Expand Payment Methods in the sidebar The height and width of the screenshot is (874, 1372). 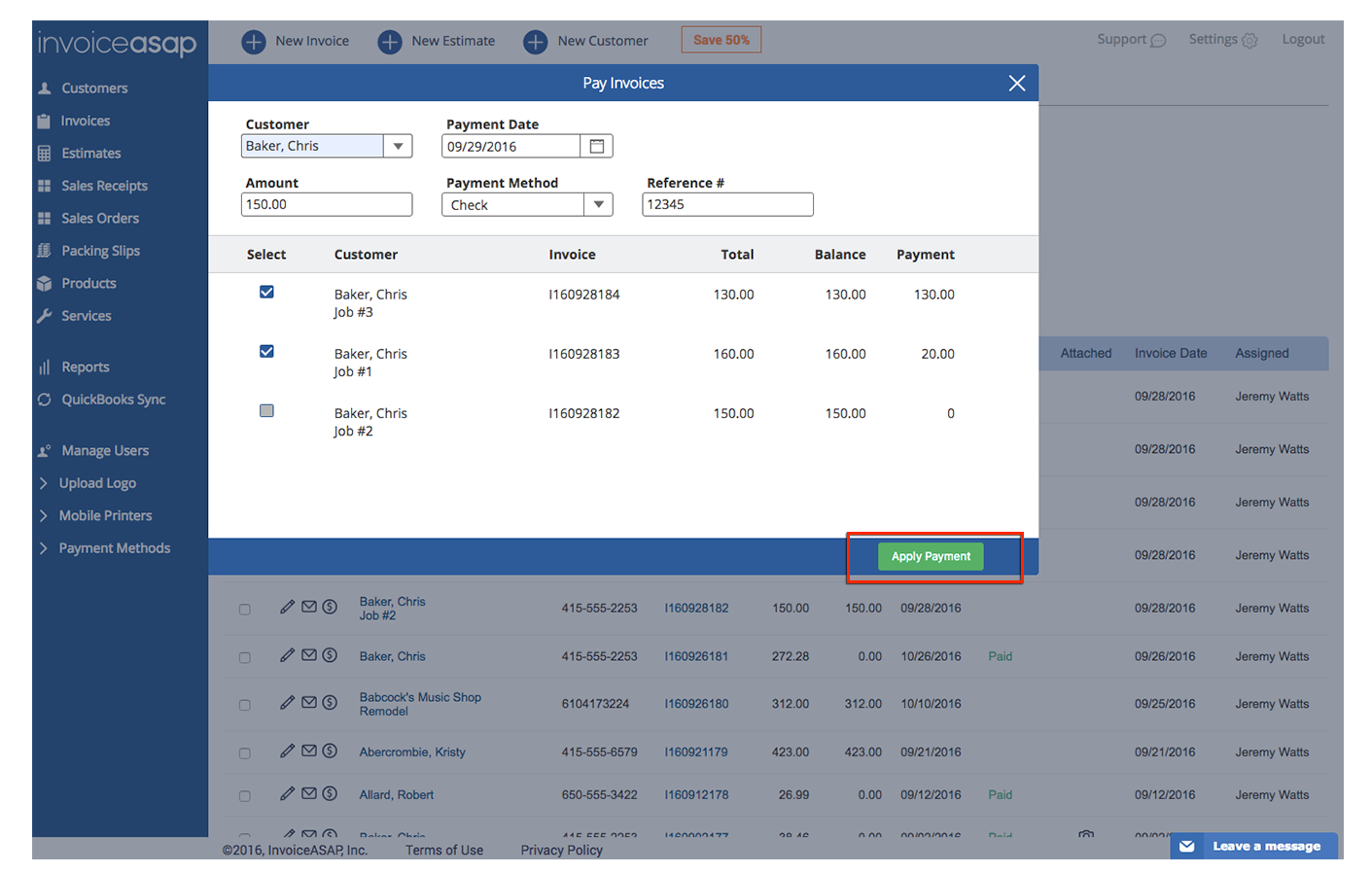pyautogui.click(x=114, y=548)
